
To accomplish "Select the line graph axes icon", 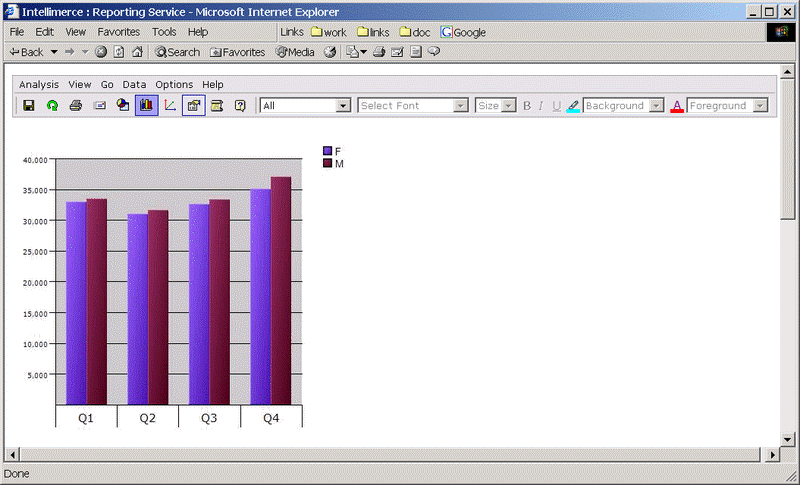I will pyautogui.click(x=170, y=106).
